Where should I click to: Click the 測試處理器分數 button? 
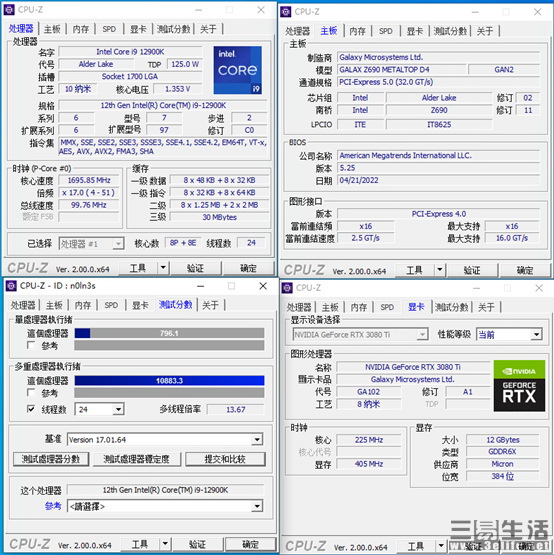[x=51, y=459]
